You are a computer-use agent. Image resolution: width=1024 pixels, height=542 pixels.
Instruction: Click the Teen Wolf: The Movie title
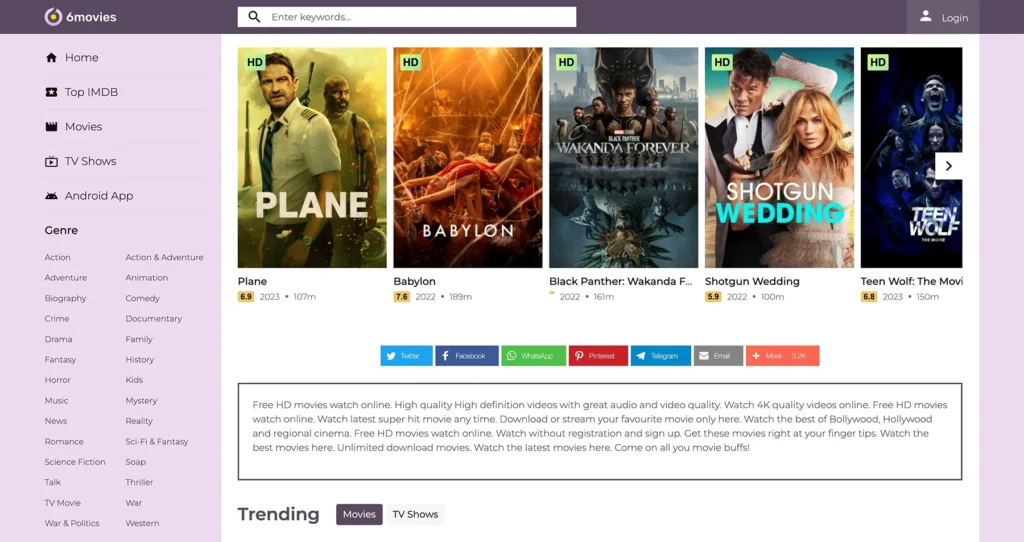[911, 281]
